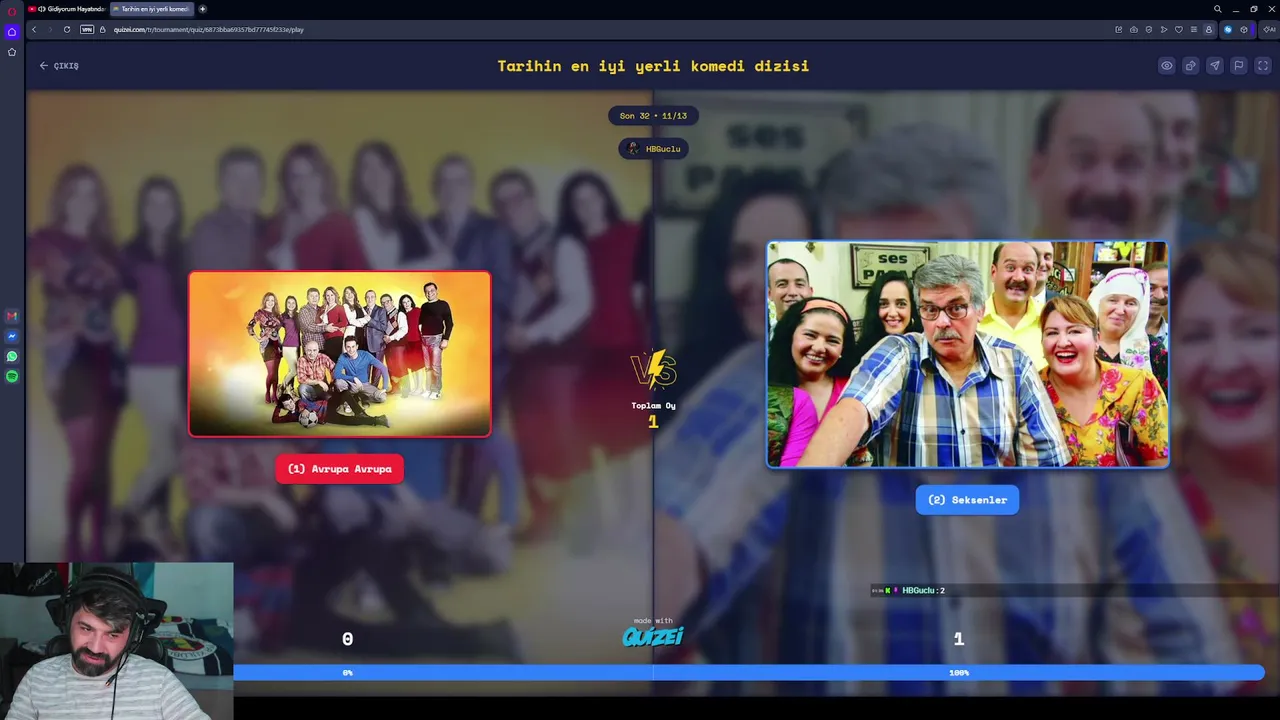Screen dimensions: 1280x720
Task: Search tabs with the magnifier icon
Action: tap(1217, 9)
